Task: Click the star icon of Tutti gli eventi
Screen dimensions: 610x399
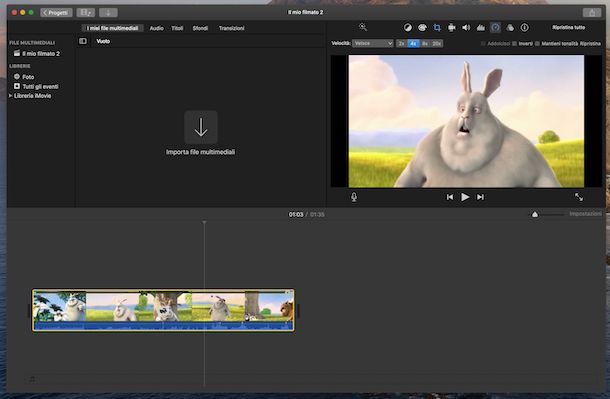Action: [17, 86]
